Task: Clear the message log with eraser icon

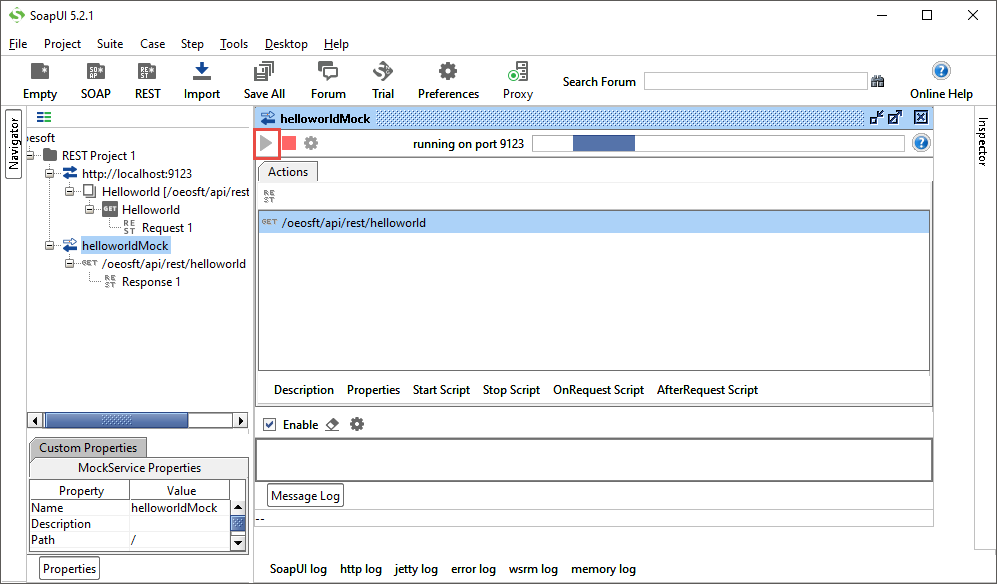Action: click(x=333, y=424)
